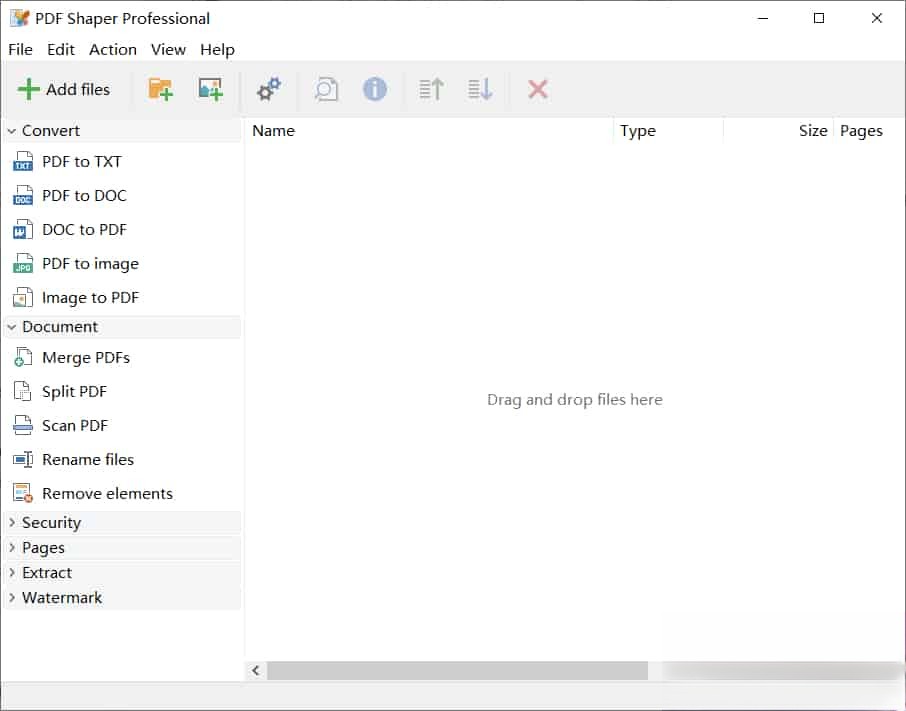Click the blue info icon in toolbar
Screen dimensions: 906x711
click(374, 90)
